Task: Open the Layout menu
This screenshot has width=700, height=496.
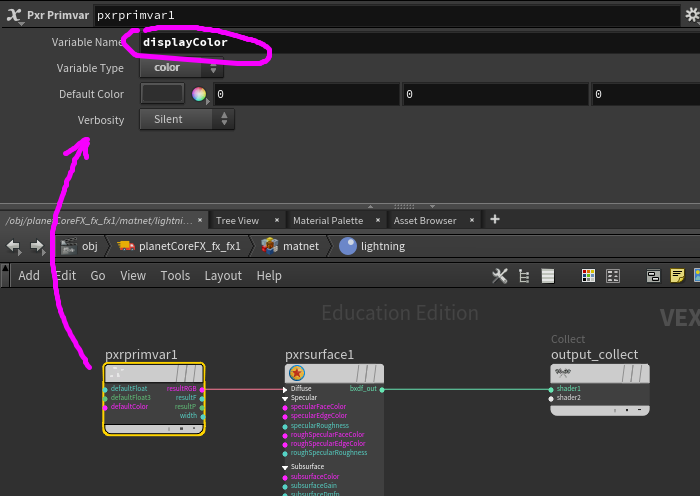Action: [223, 275]
